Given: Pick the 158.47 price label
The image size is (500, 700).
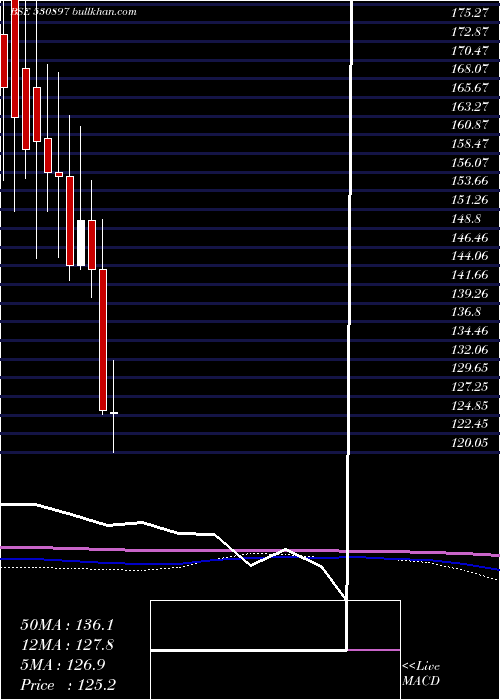Looking at the screenshot, I should pyautogui.click(x=470, y=144).
